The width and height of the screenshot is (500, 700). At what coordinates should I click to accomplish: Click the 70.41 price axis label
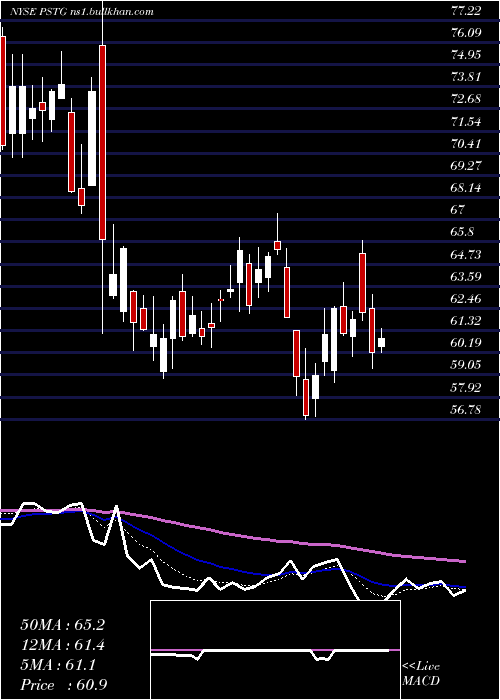(x=466, y=144)
